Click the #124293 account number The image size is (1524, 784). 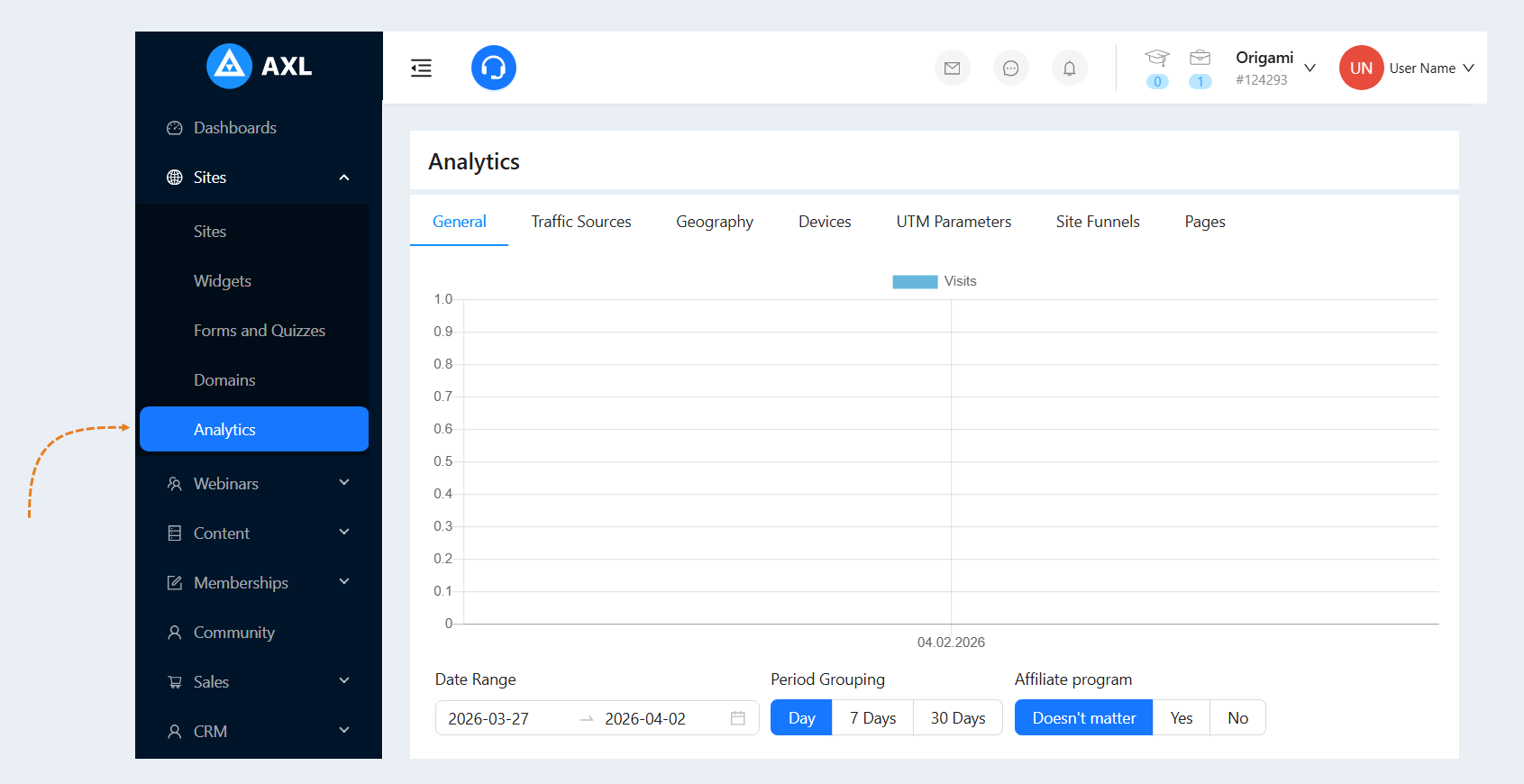[x=1262, y=80]
